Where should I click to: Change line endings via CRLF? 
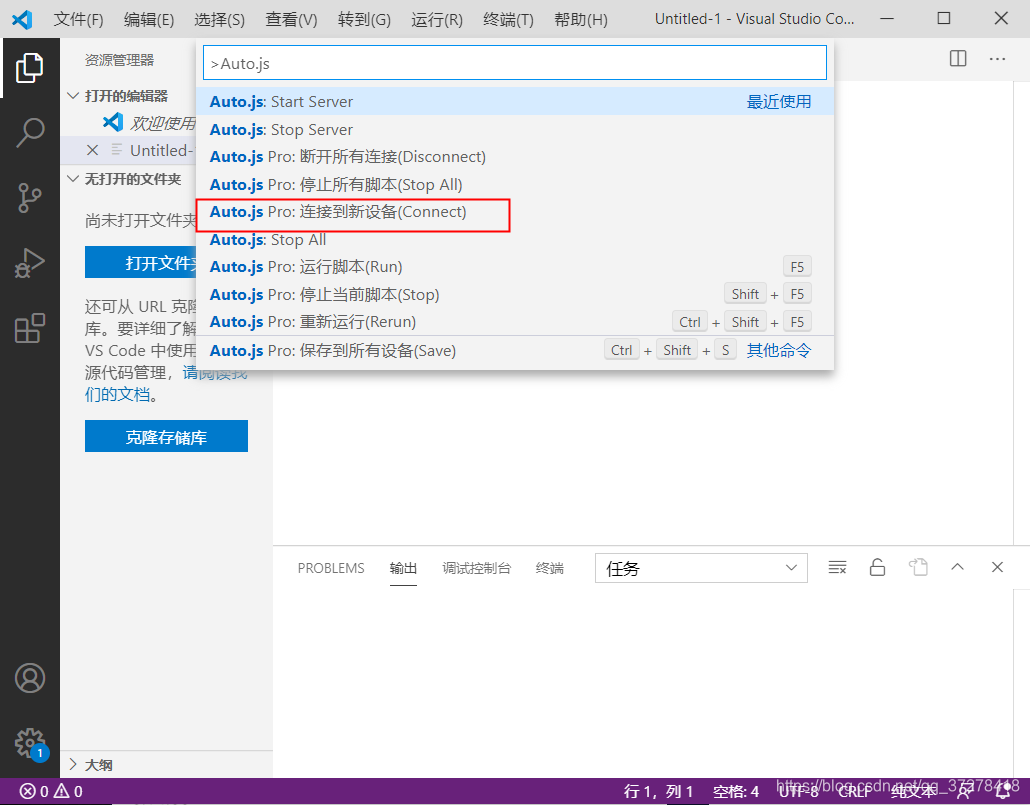click(854, 791)
